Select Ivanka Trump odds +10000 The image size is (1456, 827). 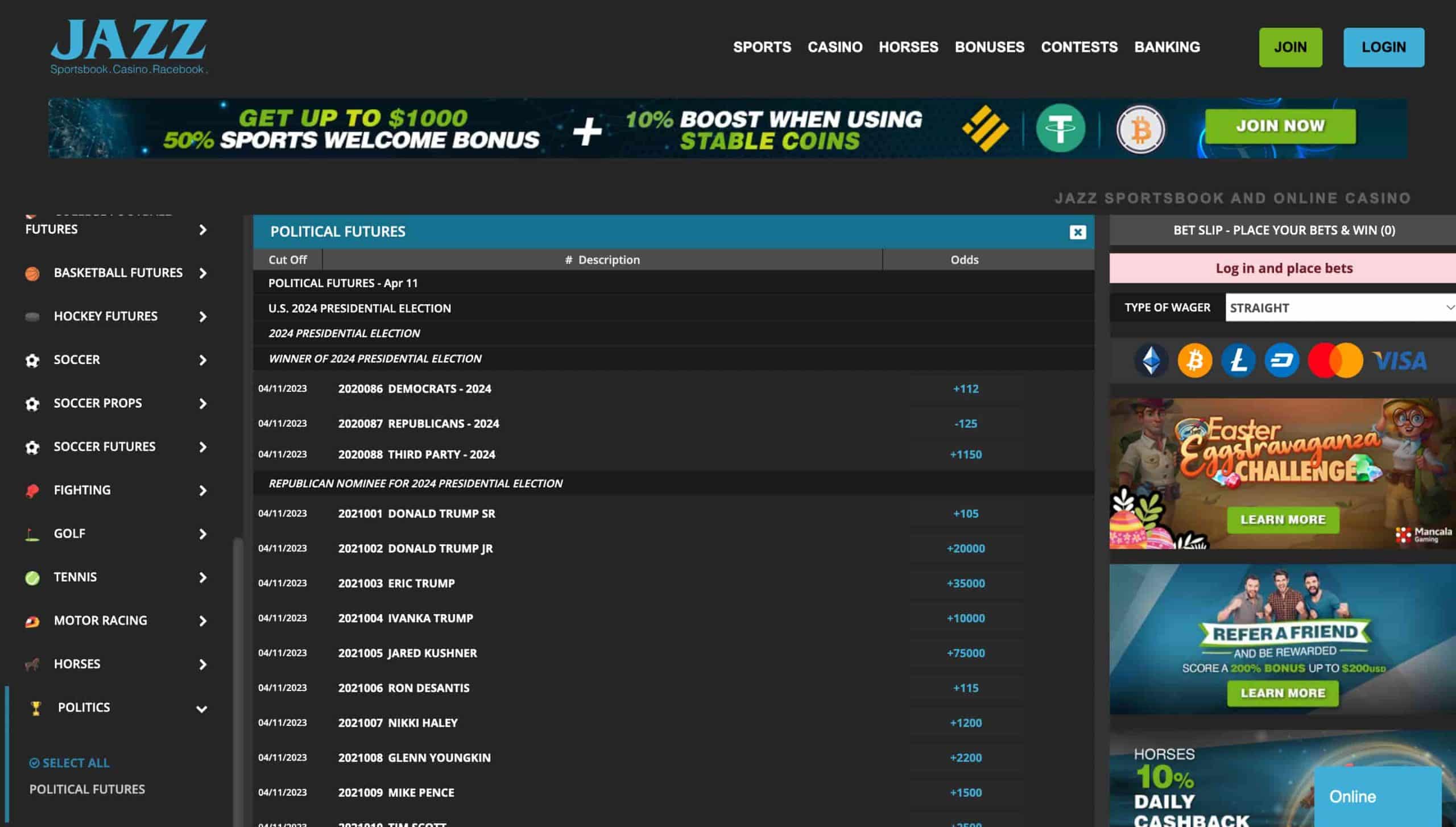coord(965,618)
